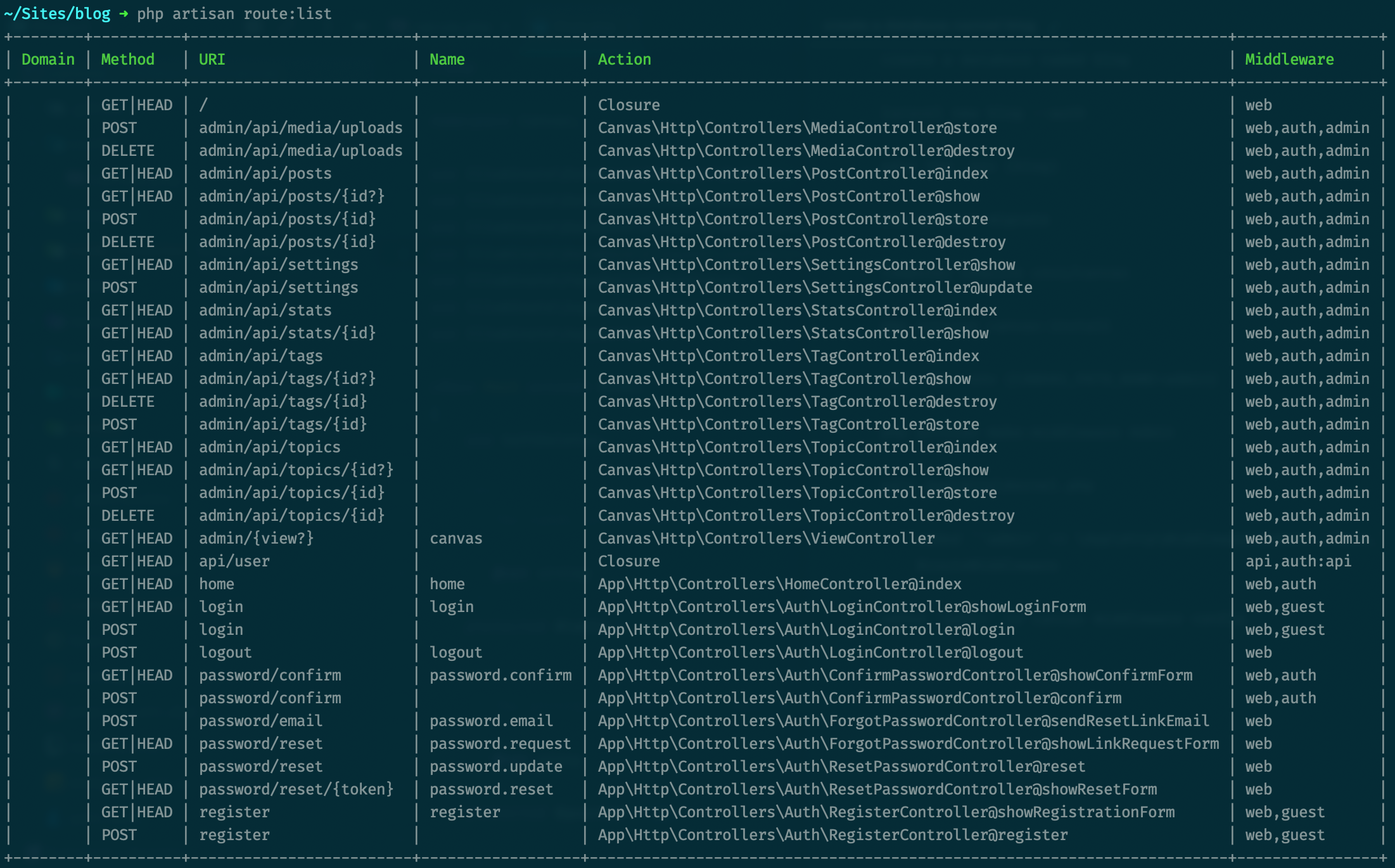Click TagController@store action text
Screen dimensions: 1395x868
pyautogui.click(x=789, y=424)
